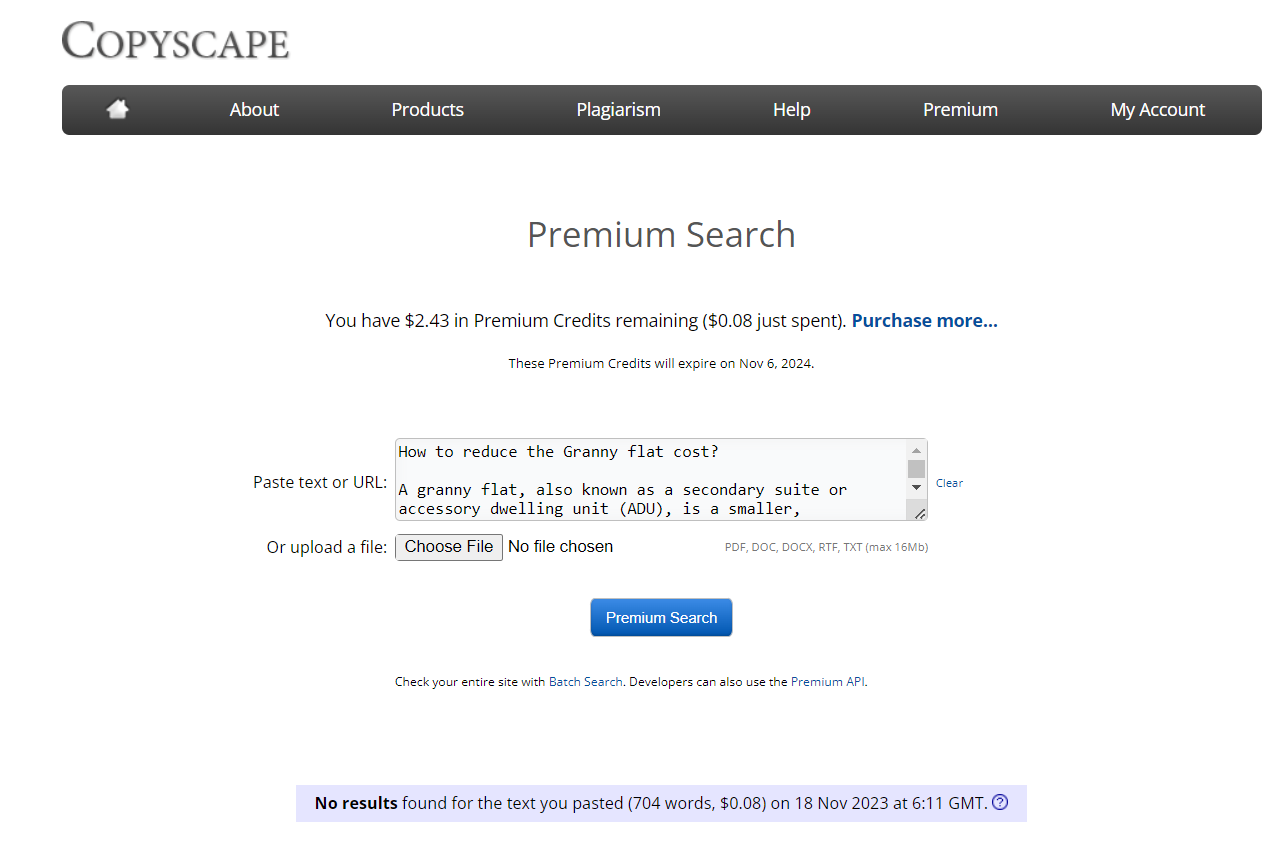Open the Premium menu

(960, 110)
